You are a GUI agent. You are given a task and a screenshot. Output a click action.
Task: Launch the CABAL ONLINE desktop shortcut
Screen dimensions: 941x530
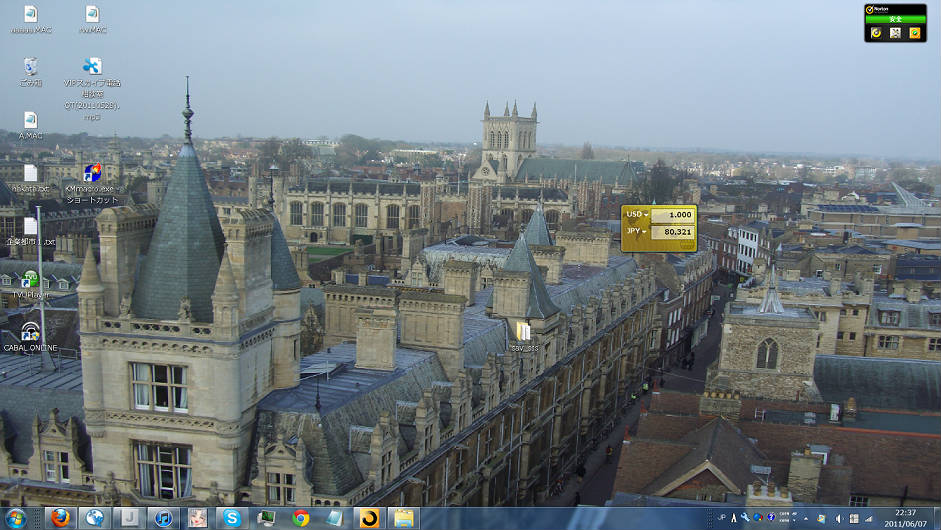click(31, 332)
